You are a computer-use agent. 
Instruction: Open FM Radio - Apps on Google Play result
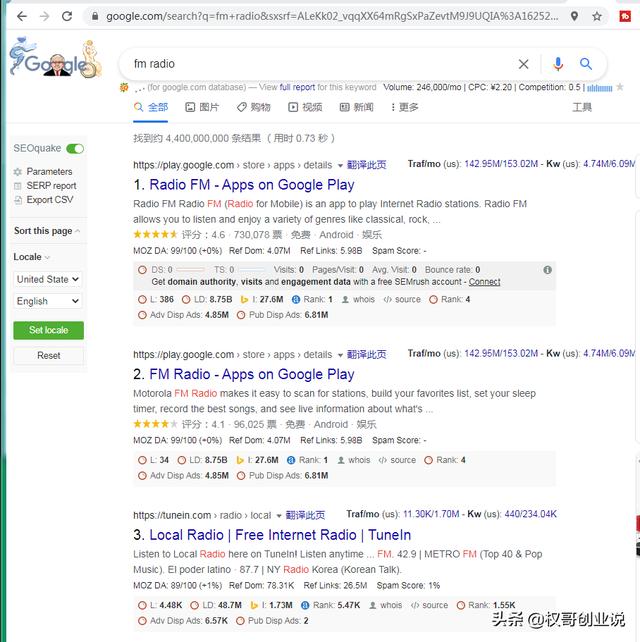pyautogui.click(x=252, y=375)
